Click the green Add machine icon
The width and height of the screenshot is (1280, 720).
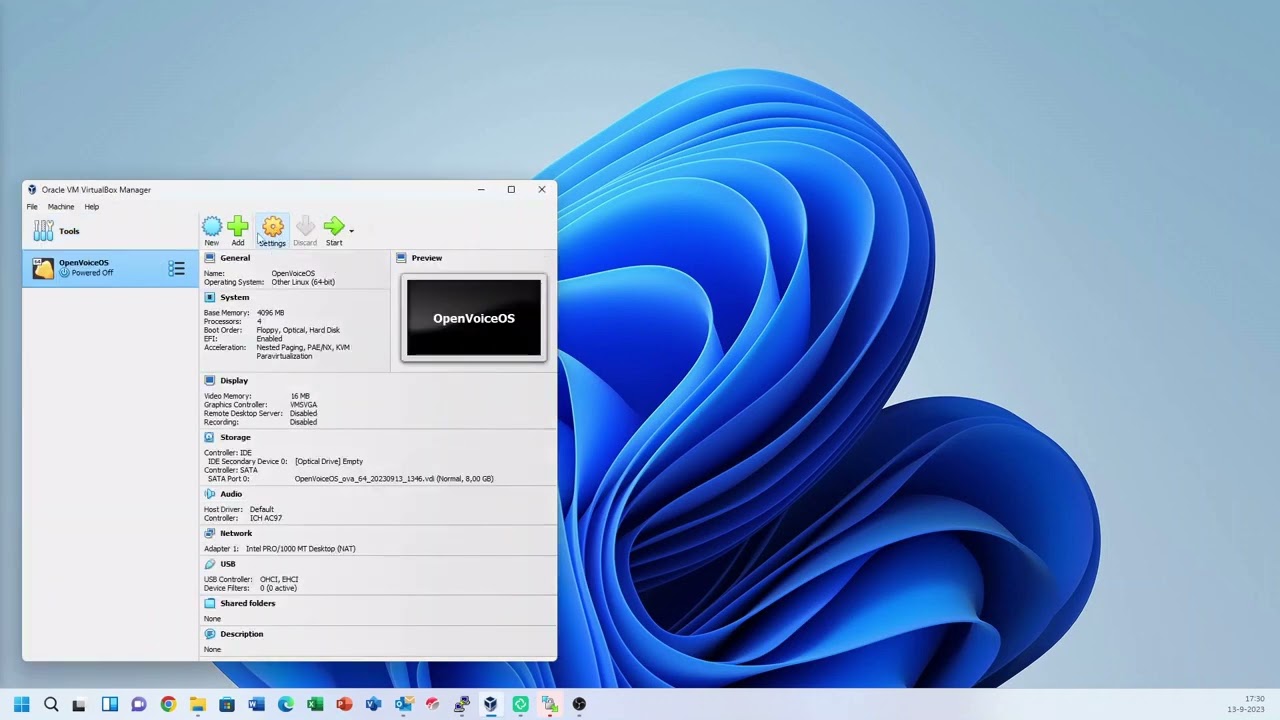(x=238, y=231)
